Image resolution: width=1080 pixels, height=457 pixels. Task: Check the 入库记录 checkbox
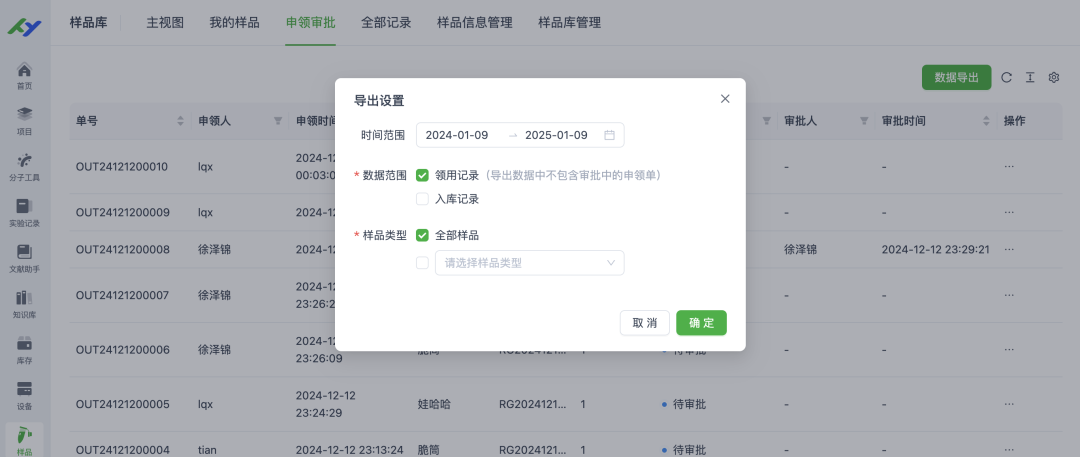tap(422, 199)
